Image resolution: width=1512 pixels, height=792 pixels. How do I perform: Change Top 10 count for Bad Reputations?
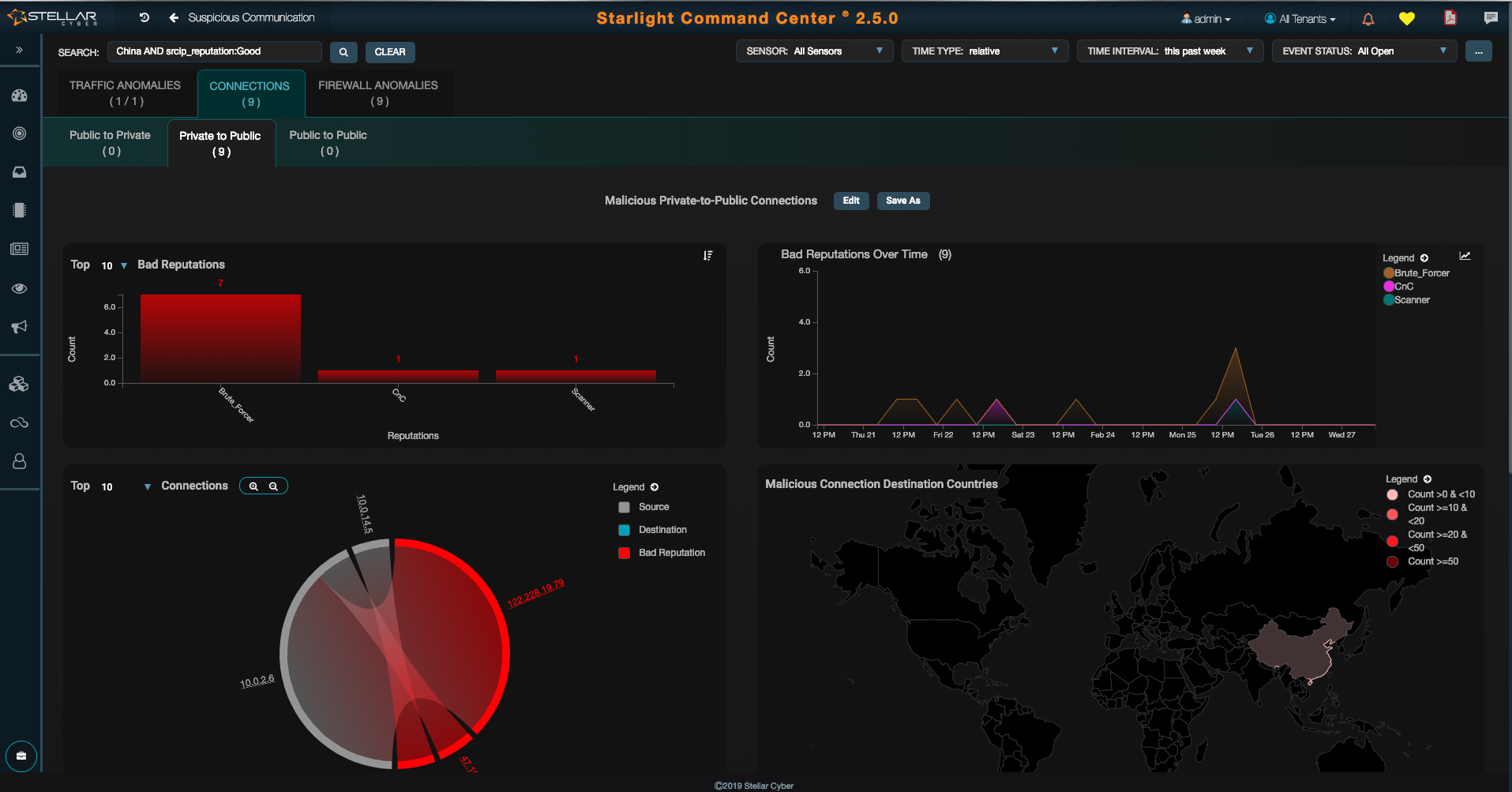coord(114,266)
